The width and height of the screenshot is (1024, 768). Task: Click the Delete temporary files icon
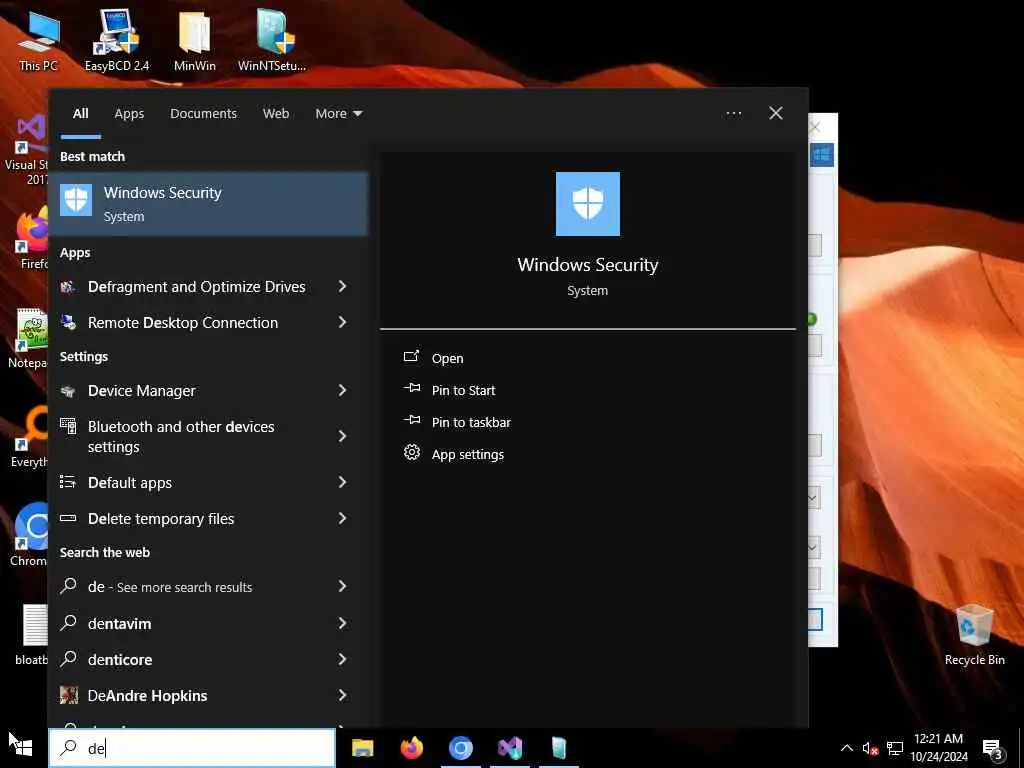[68, 519]
